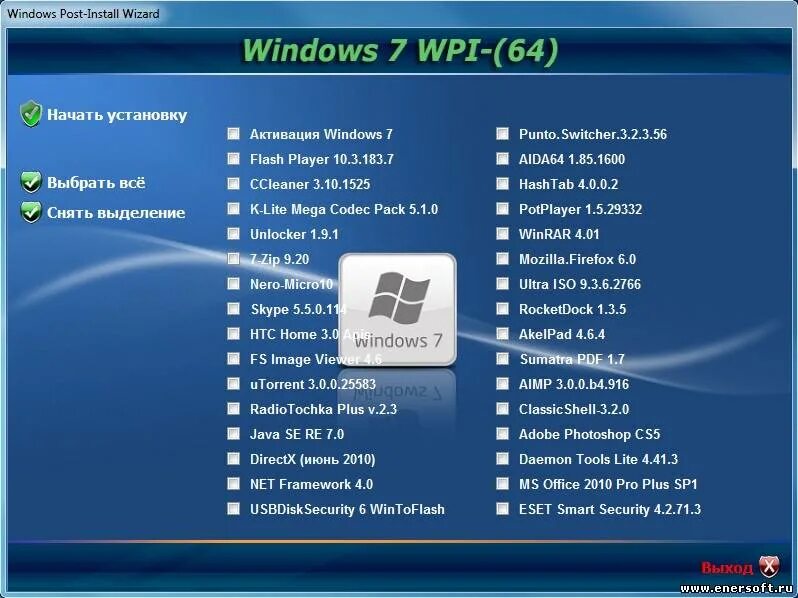Viewport: 798px width, 598px height.
Task: Enable Flash Player 10.3.183.7 checkbox
Action: pyautogui.click(x=234, y=159)
